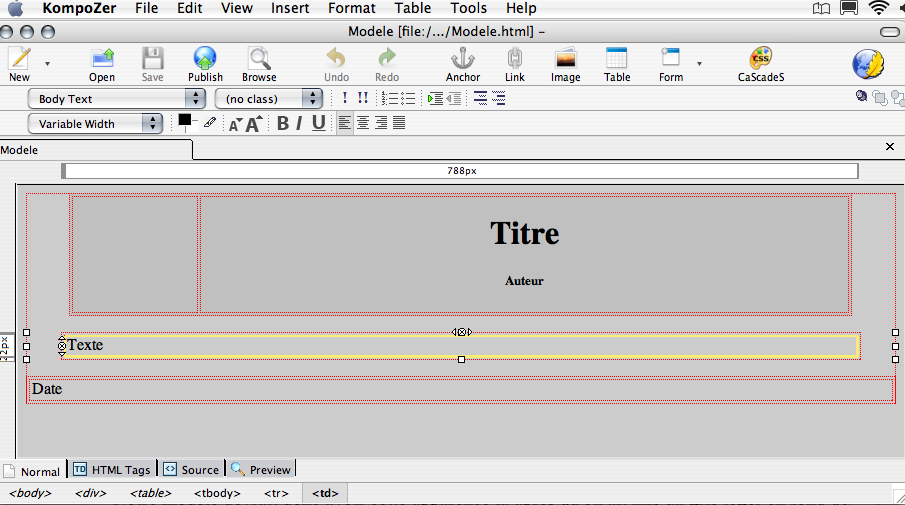This screenshot has width=905, height=505.
Task: Click the bring-to-front layer icon
Action: click(880, 98)
